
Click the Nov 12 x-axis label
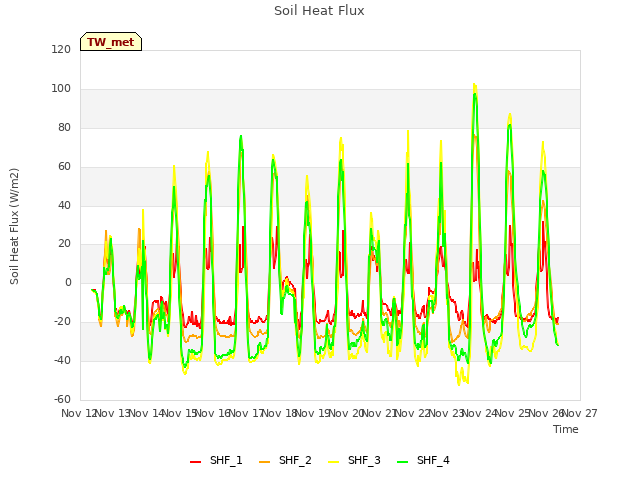pos(78,413)
